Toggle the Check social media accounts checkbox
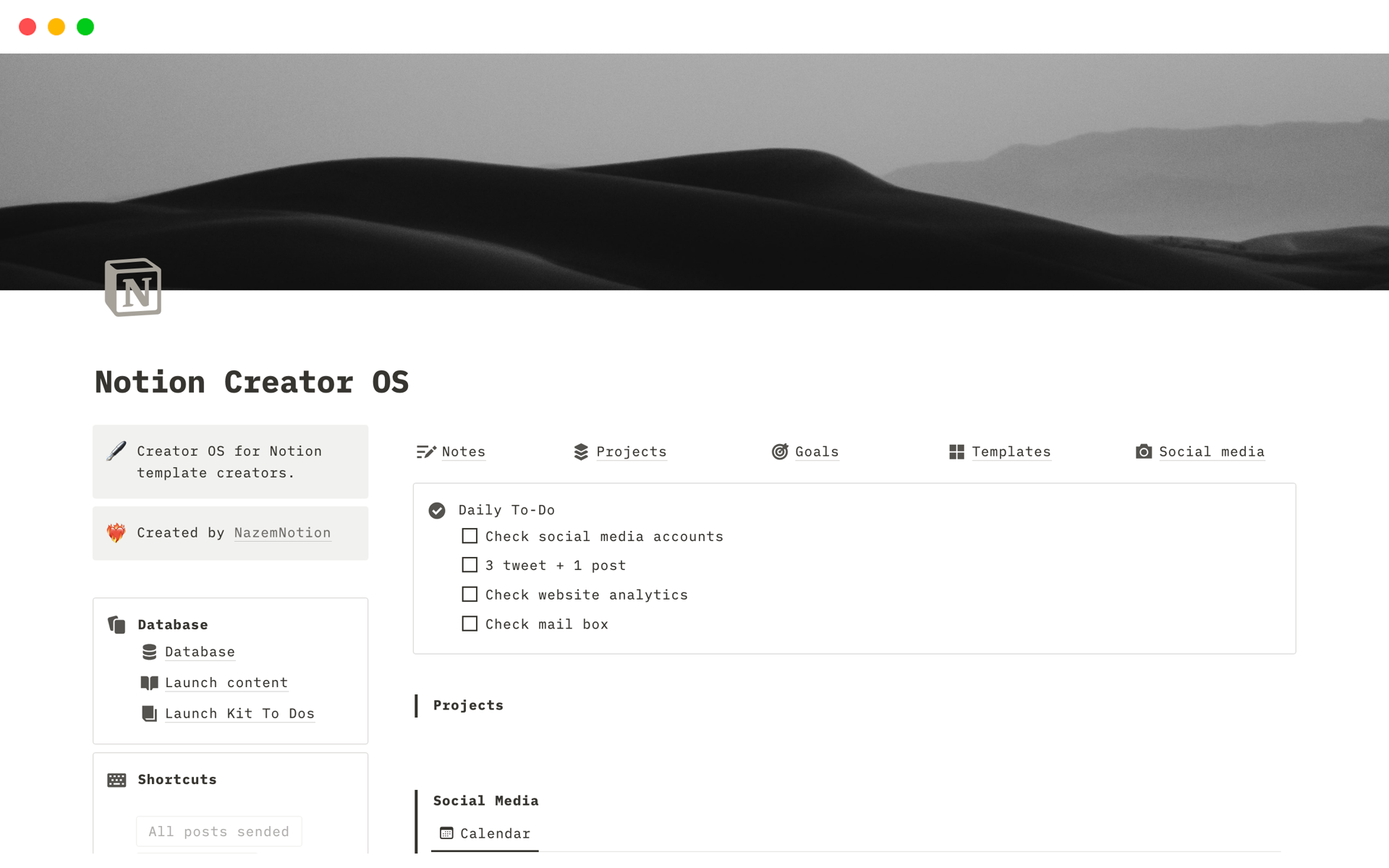 pos(470,536)
